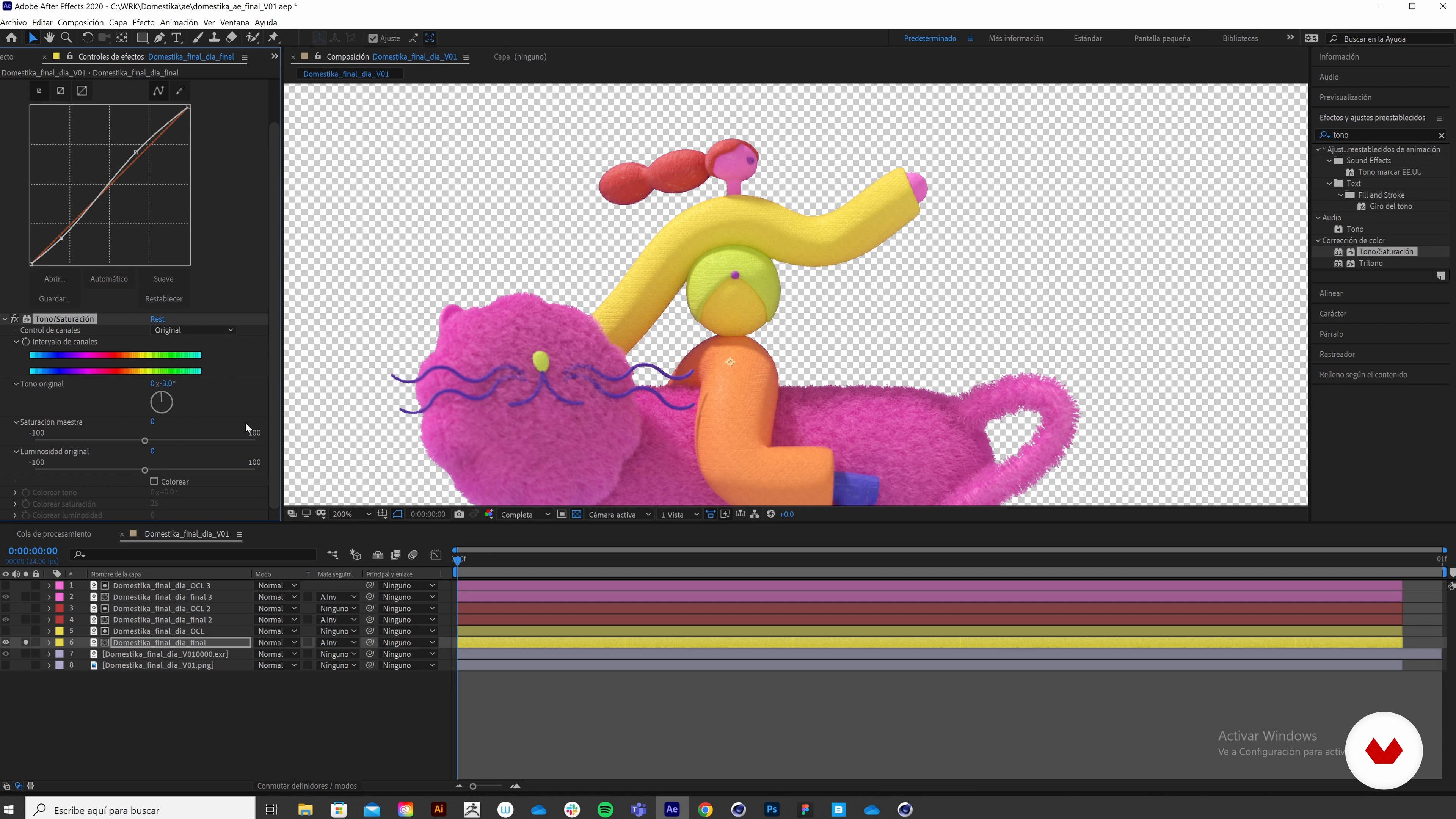The image size is (1456, 819).
Task: Open the Composición menu
Action: 80,23
